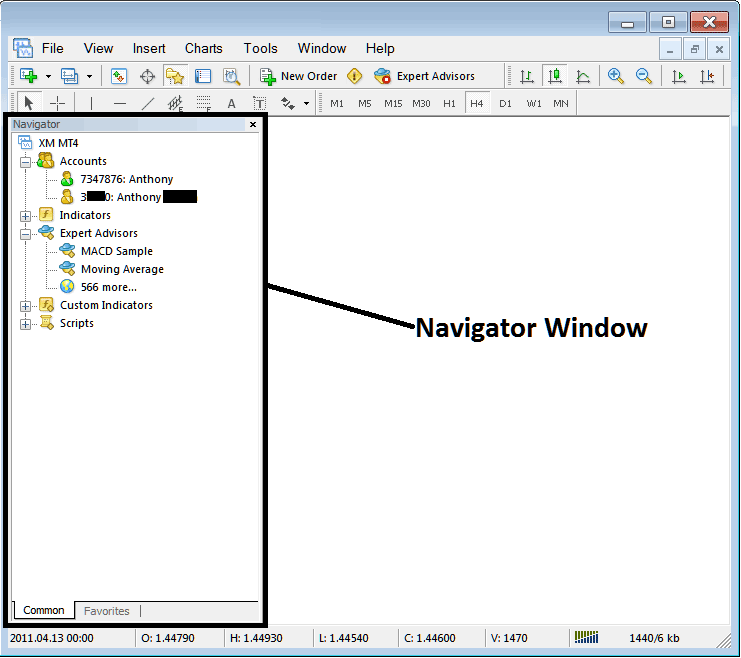Select the Text label tool
The width and height of the screenshot is (741, 658).
tap(231, 103)
